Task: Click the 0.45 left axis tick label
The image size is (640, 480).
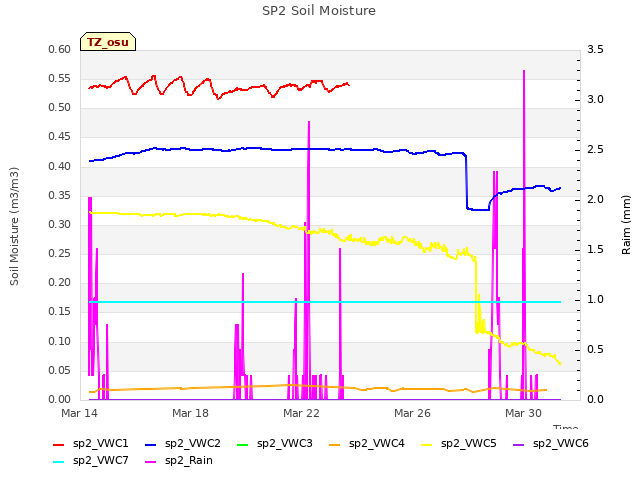Action: click(x=60, y=137)
